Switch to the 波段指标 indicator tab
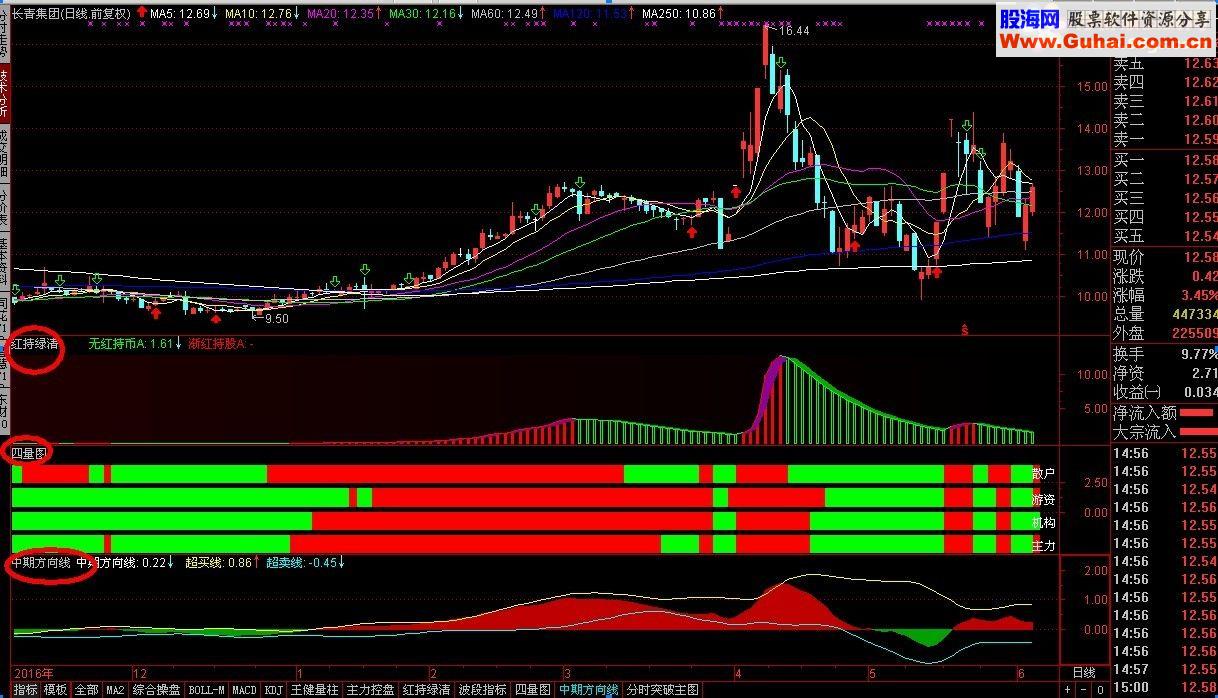This screenshot has height=698, width=1218. tap(483, 690)
